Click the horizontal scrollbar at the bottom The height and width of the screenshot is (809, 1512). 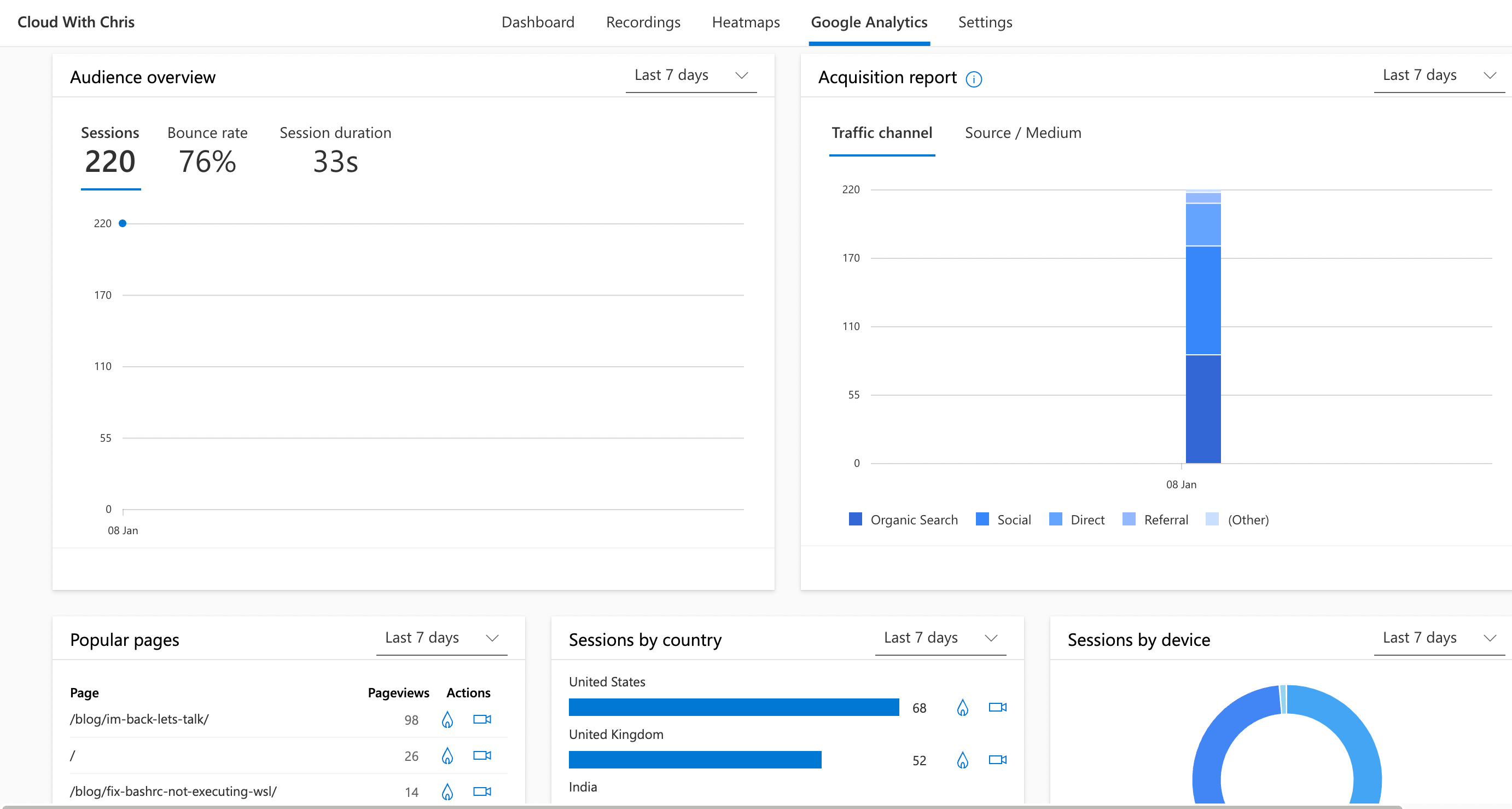click(x=701, y=807)
